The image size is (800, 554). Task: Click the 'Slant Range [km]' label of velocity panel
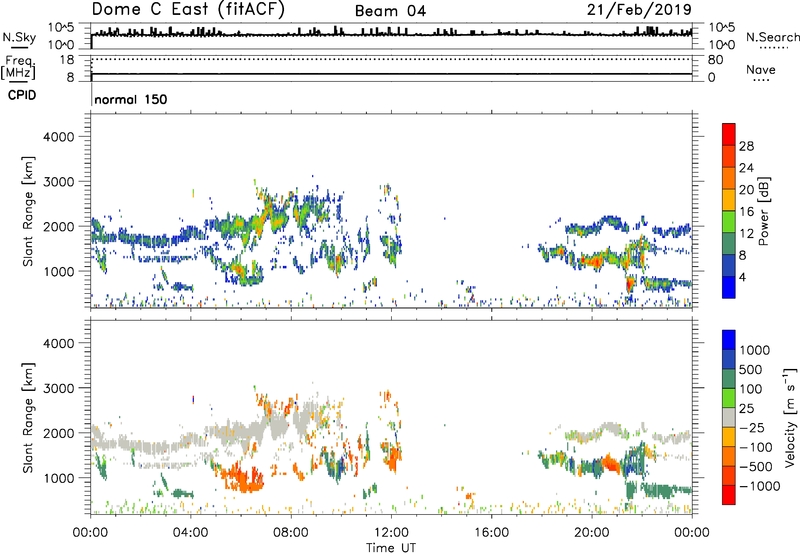click(x=28, y=417)
